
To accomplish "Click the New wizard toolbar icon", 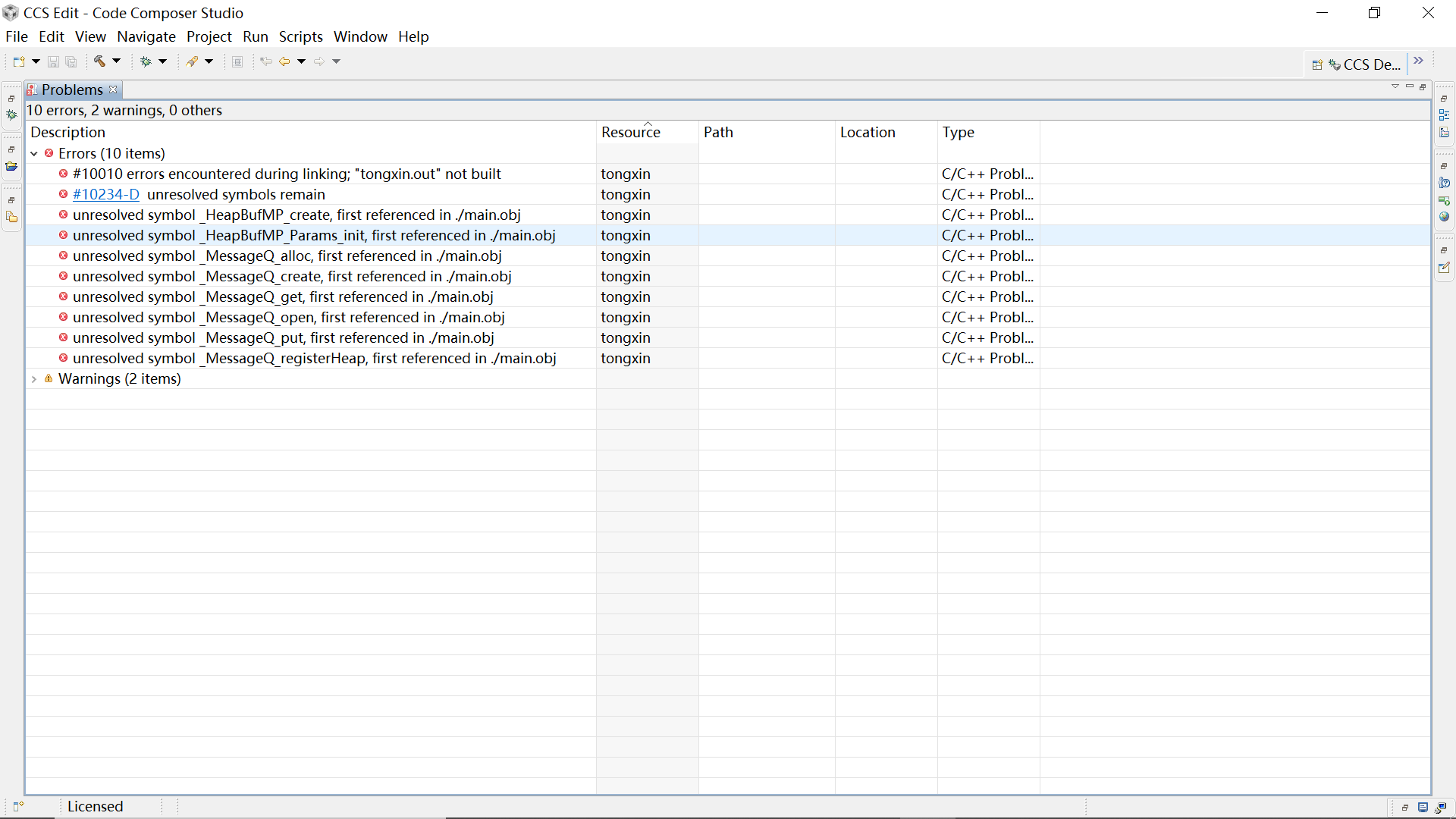I will [x=19, y=61].
